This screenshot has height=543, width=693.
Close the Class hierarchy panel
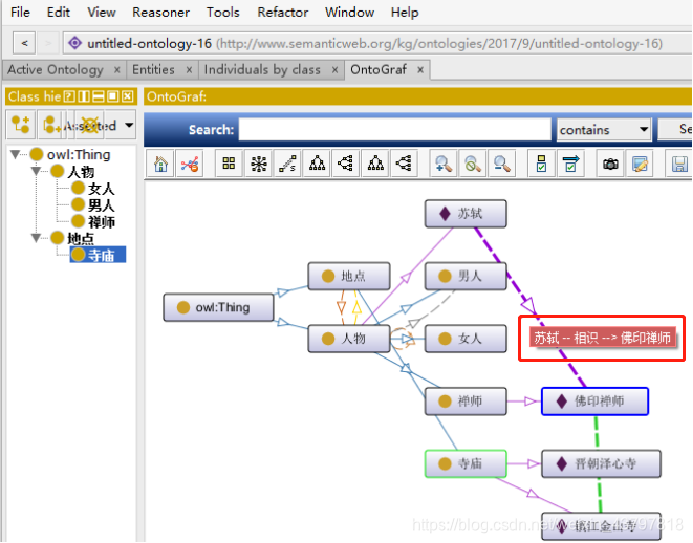(128, 96)
